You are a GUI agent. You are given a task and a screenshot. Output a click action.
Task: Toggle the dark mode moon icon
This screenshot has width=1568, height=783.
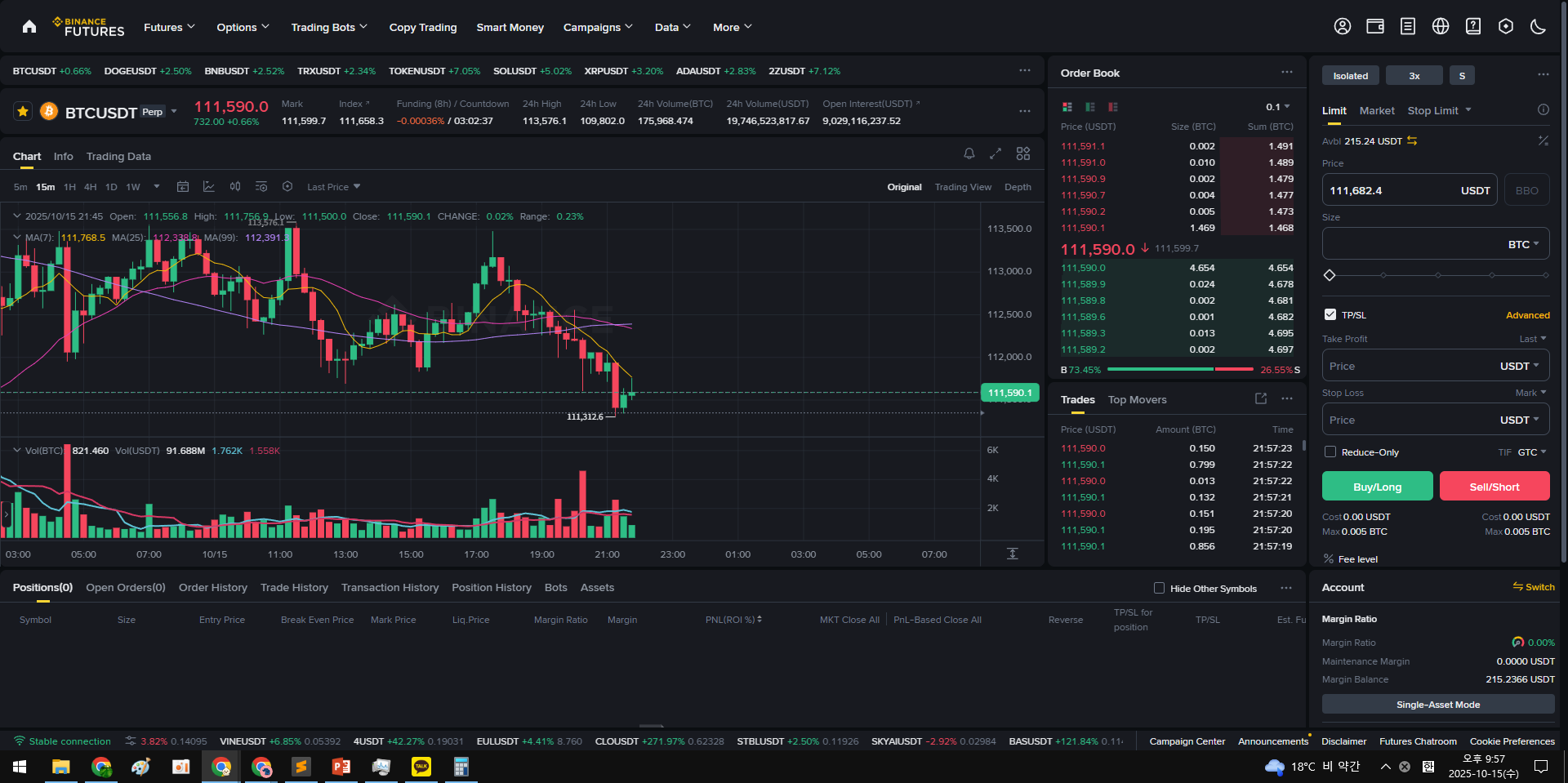tap(1539, 27)
